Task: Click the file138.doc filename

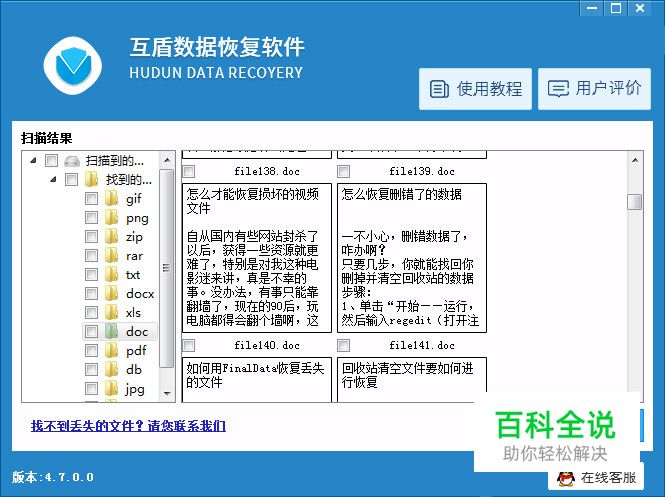Action: [x=267, y=171]
